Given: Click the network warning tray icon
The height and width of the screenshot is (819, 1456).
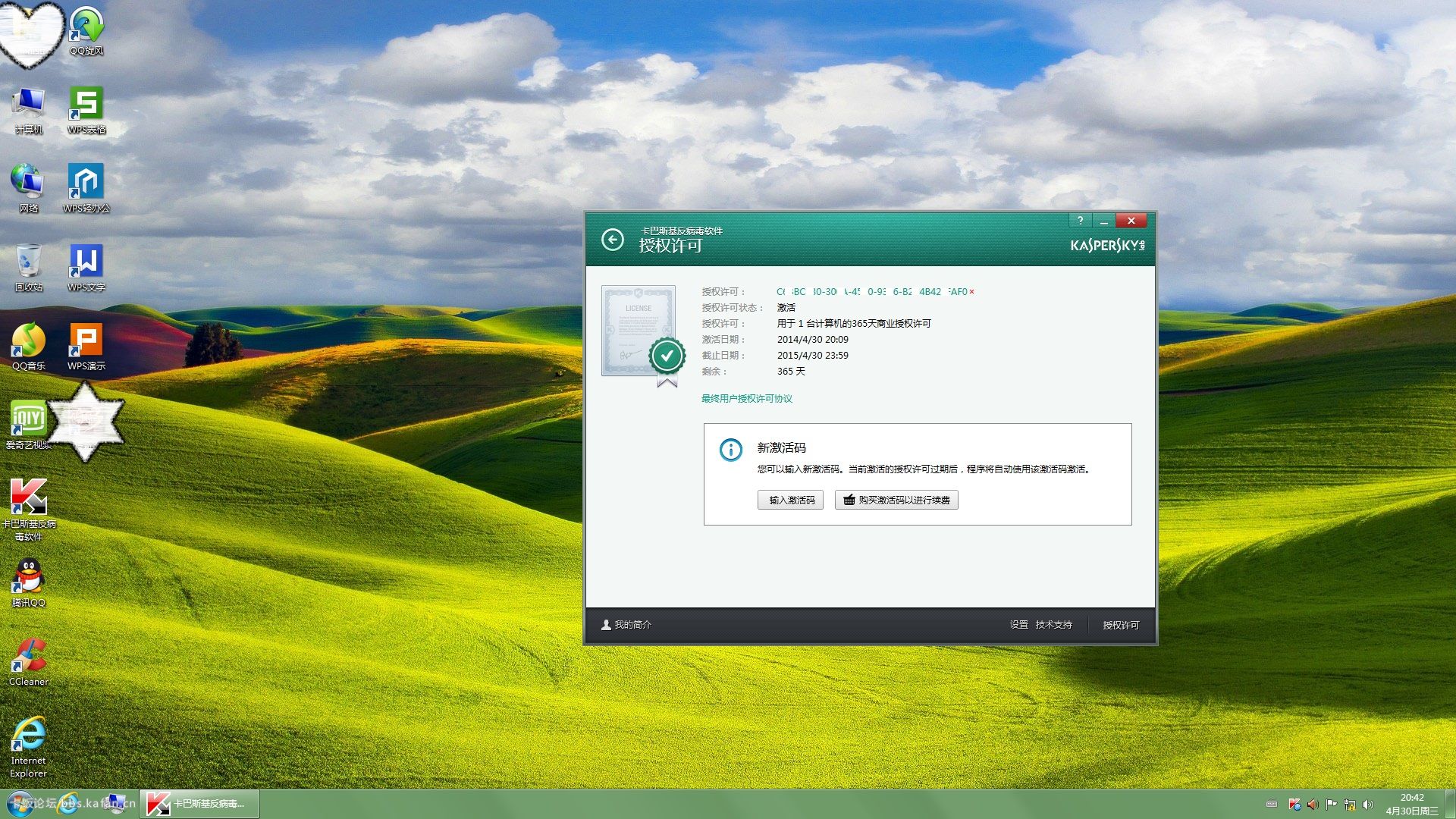Looking at the screenshot, I should tap(1350, 805).
